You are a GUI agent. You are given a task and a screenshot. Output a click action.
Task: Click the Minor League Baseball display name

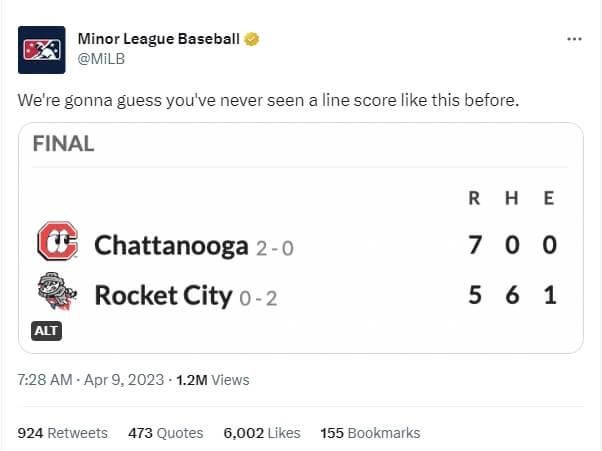click(x=159, y=40)
